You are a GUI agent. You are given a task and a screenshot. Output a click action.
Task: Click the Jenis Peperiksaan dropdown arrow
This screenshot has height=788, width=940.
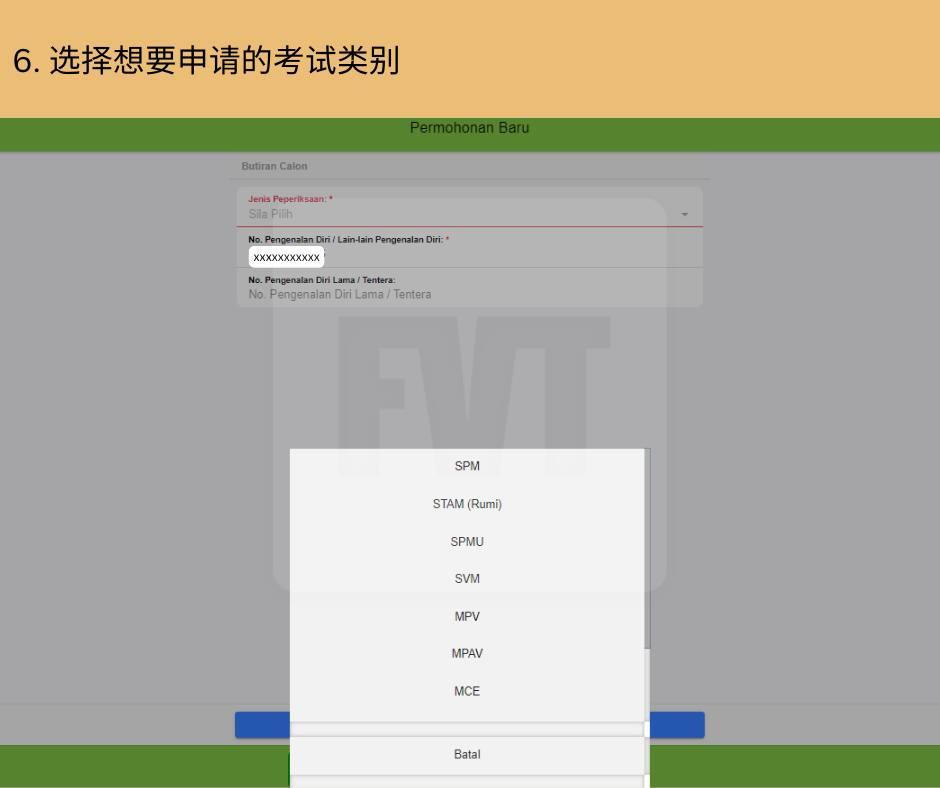pos(685,215)
